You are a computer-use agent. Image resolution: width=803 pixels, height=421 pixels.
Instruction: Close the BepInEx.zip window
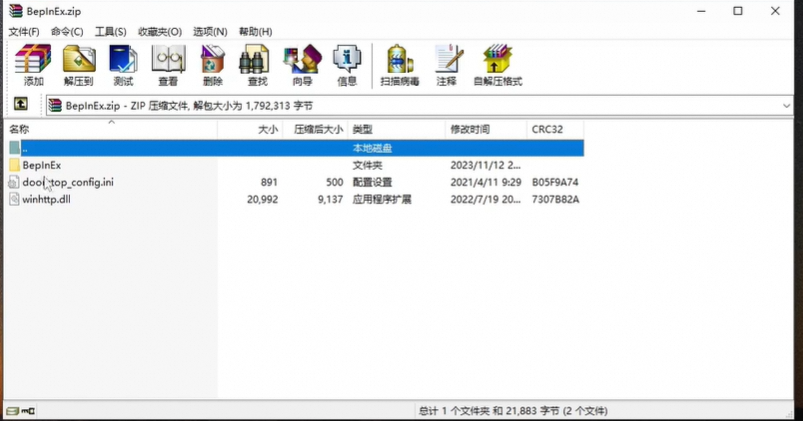775,11
